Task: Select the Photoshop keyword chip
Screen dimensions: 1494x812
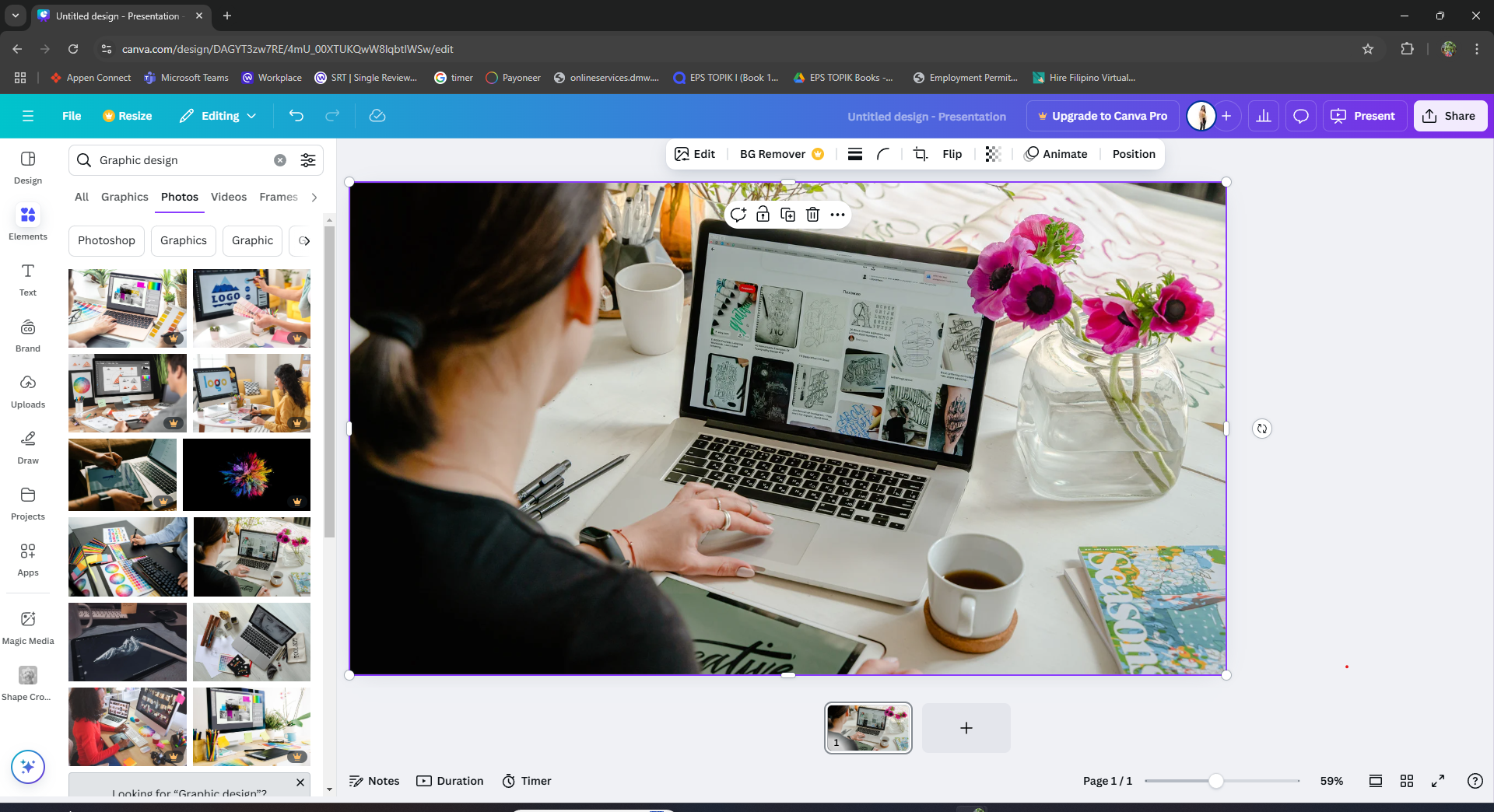Action: pos(107,241)
